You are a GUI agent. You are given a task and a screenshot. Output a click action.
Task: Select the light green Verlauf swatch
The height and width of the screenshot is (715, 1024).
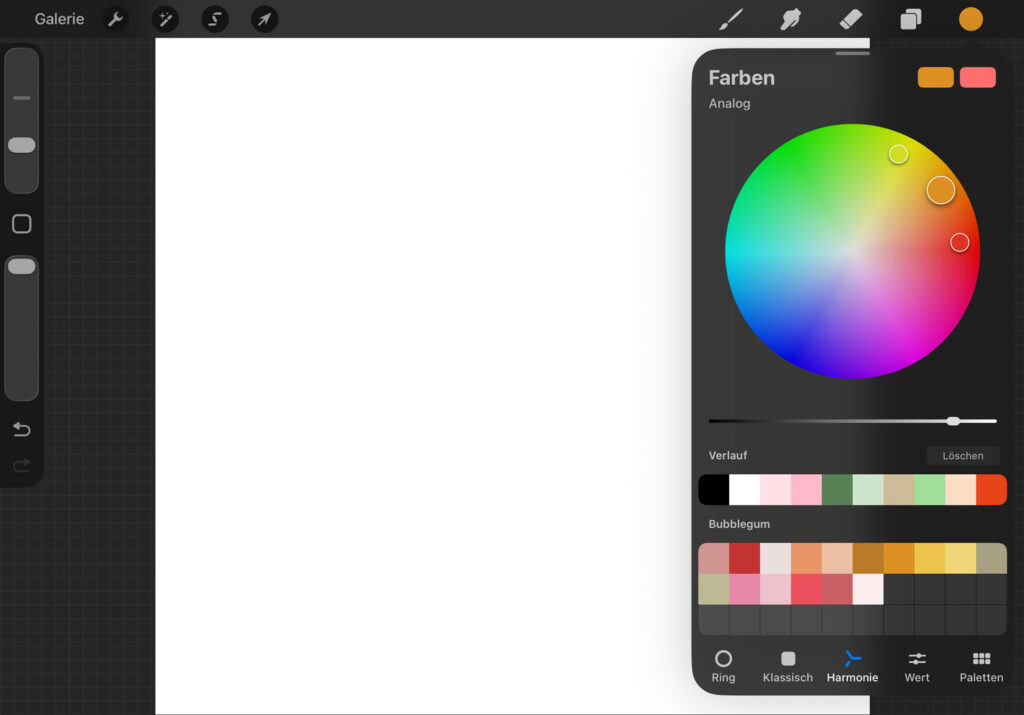(930, 490)
